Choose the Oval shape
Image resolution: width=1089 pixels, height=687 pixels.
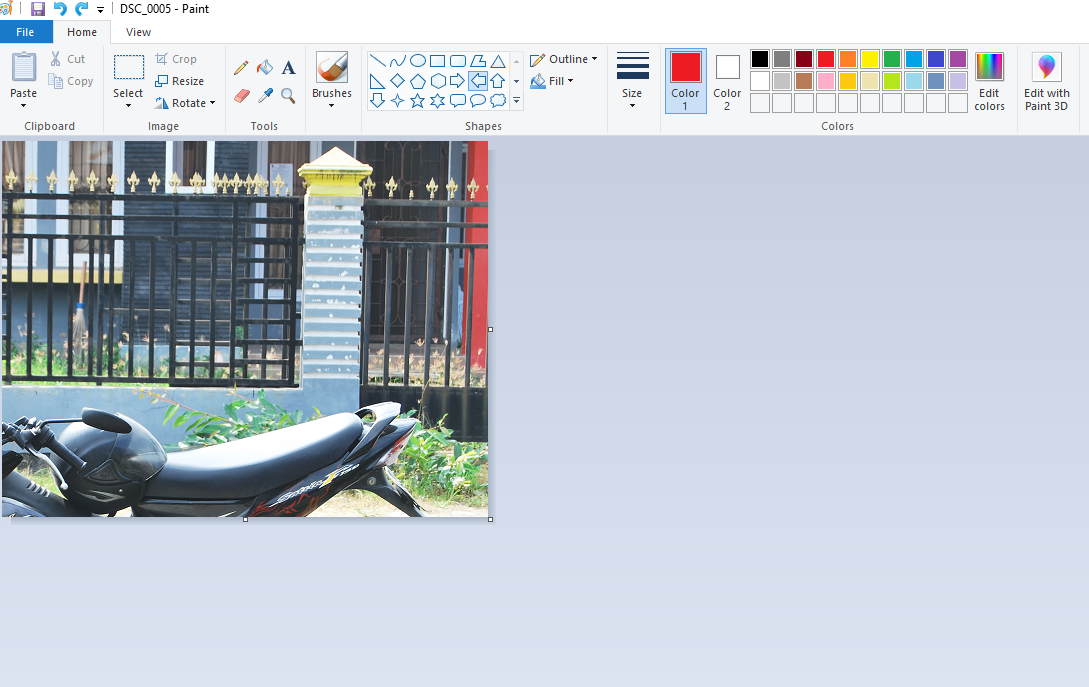point(417,60)
